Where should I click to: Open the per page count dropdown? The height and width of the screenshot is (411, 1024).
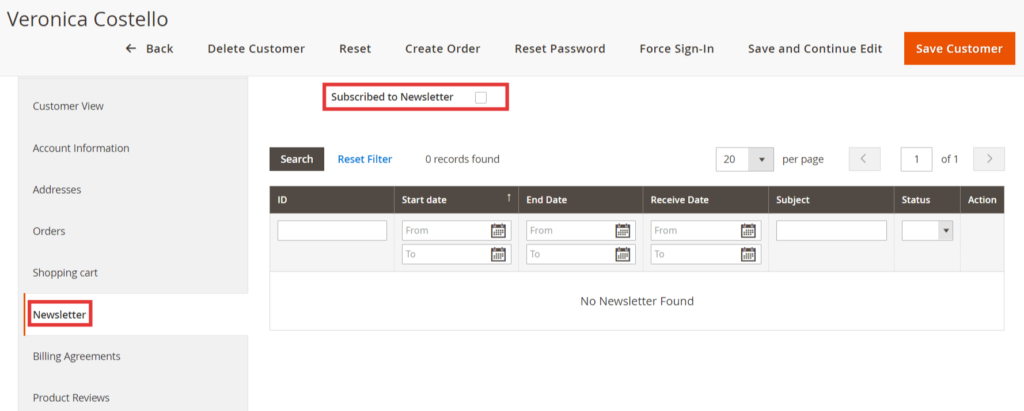[745, 159]
